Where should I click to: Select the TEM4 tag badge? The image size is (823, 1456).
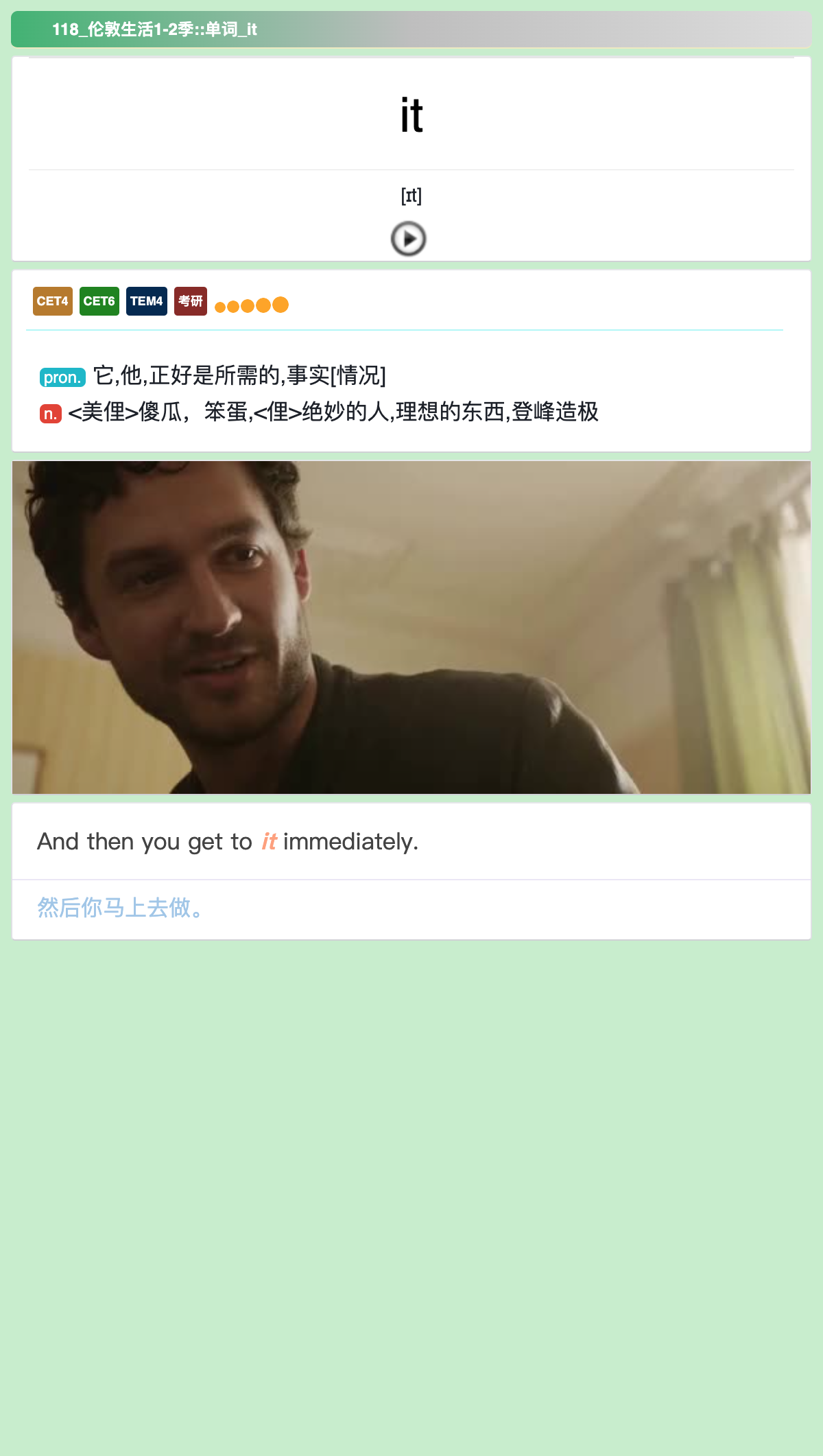tap(147, 301)
